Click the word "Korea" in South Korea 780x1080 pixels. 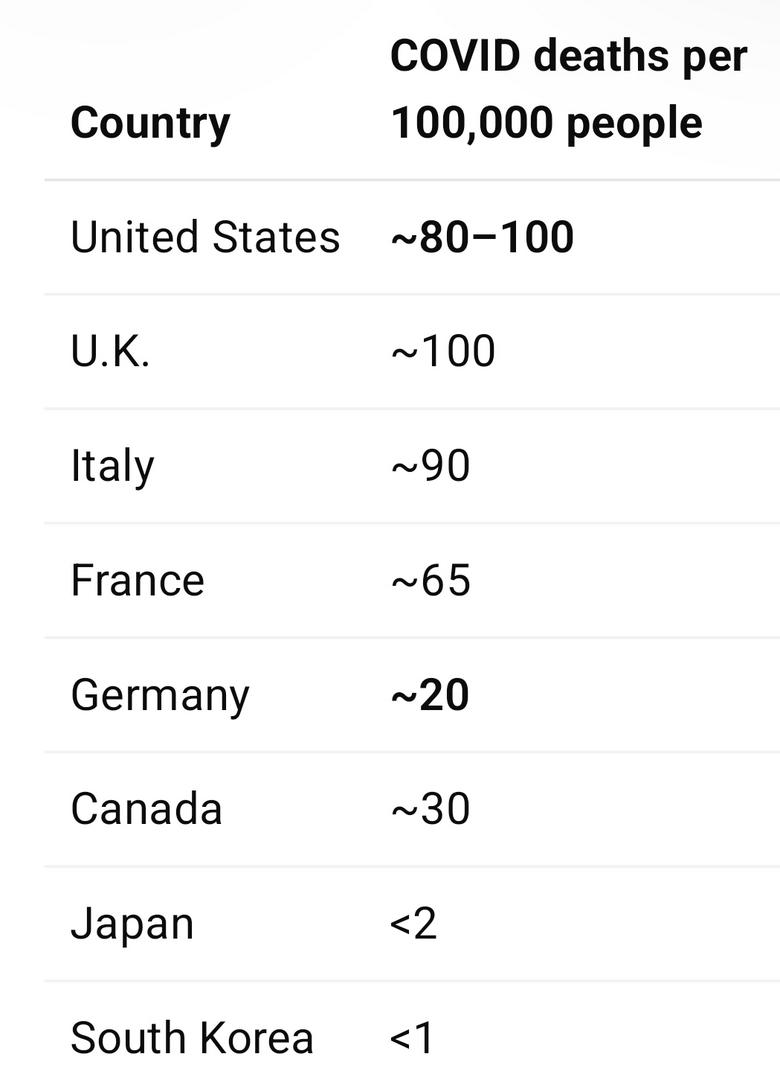tap(257, 1038)
